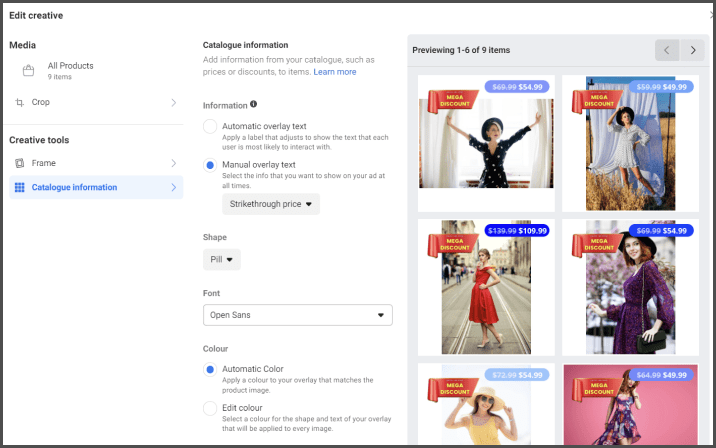Open the Pill shape dropdown
Image resolution: width=716 pixels, height=448 pixels.
point(221,259)
